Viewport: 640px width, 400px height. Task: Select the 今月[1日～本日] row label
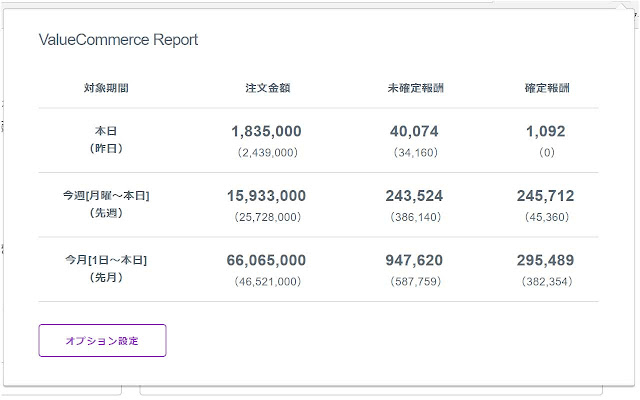(106, 260)
